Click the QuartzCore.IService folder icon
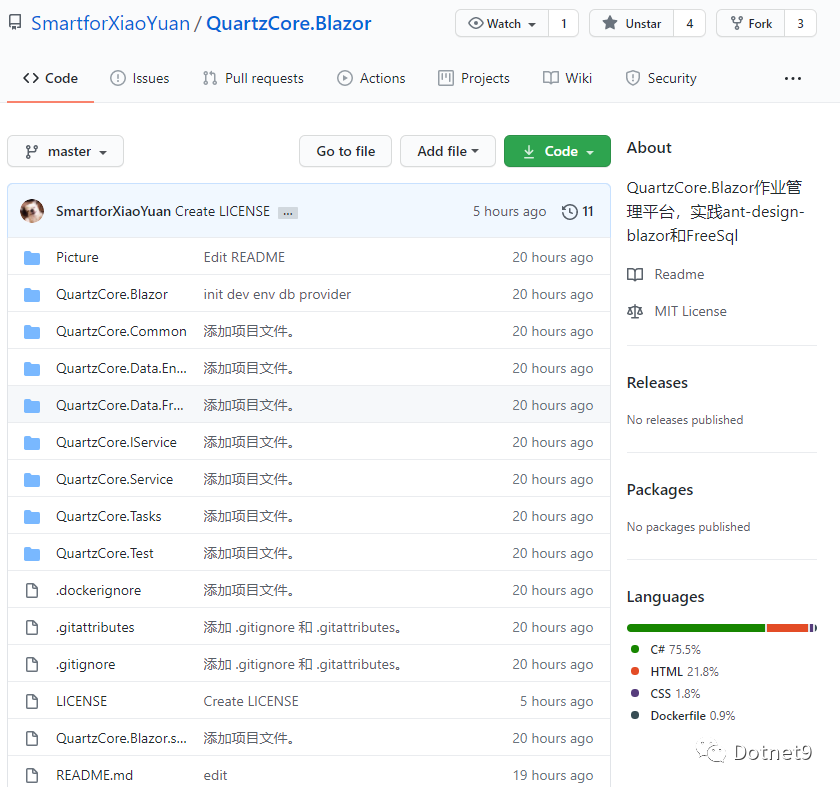 (x=32, y=443)
